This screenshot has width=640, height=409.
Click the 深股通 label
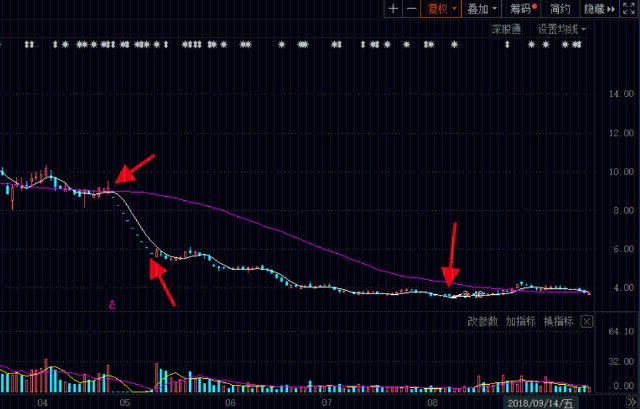click(x=506, y=29)
